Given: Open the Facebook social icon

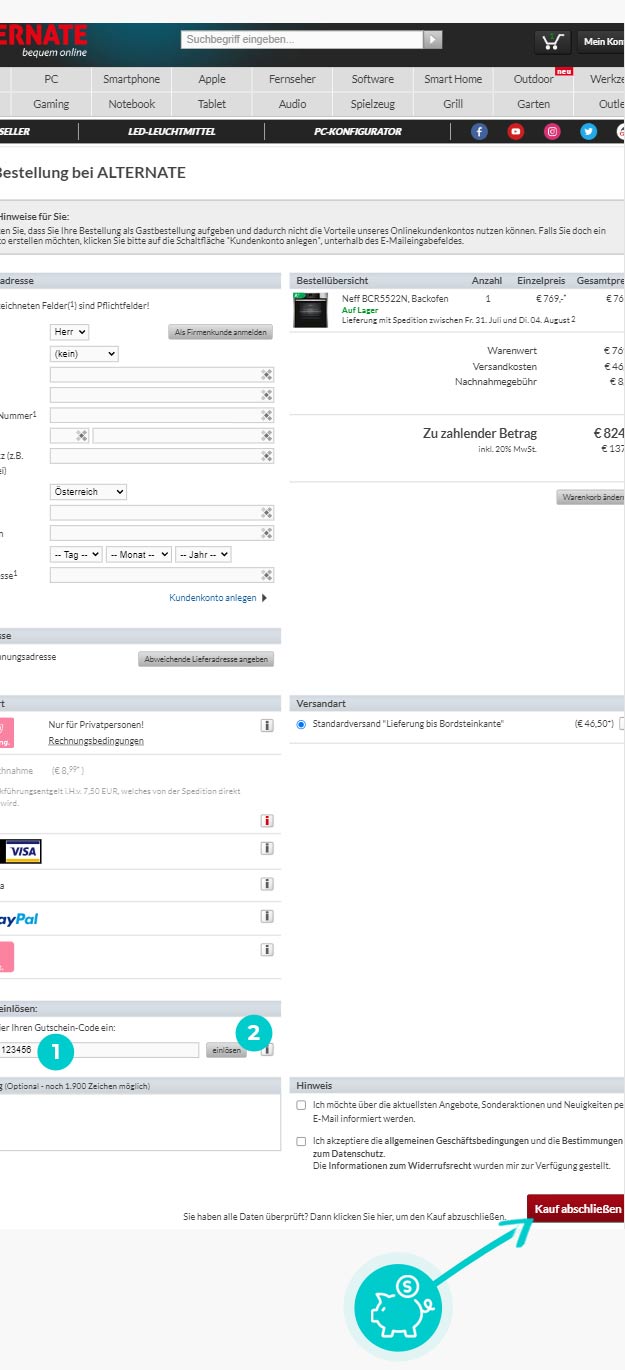Looking at the screenshot, I should 479,132.
